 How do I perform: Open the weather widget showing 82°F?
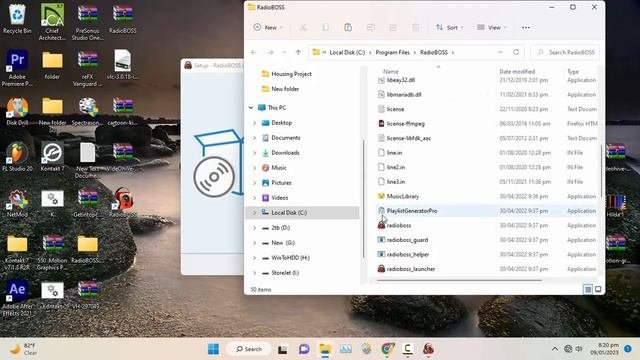click(24, 349)
